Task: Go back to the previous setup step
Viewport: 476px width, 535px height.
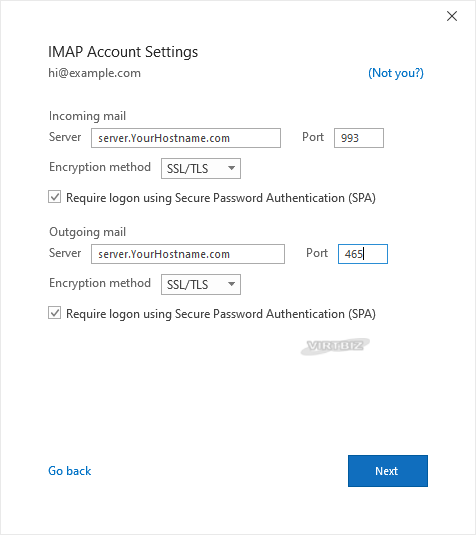Action: pyautogui.click(x=70, y=471)
